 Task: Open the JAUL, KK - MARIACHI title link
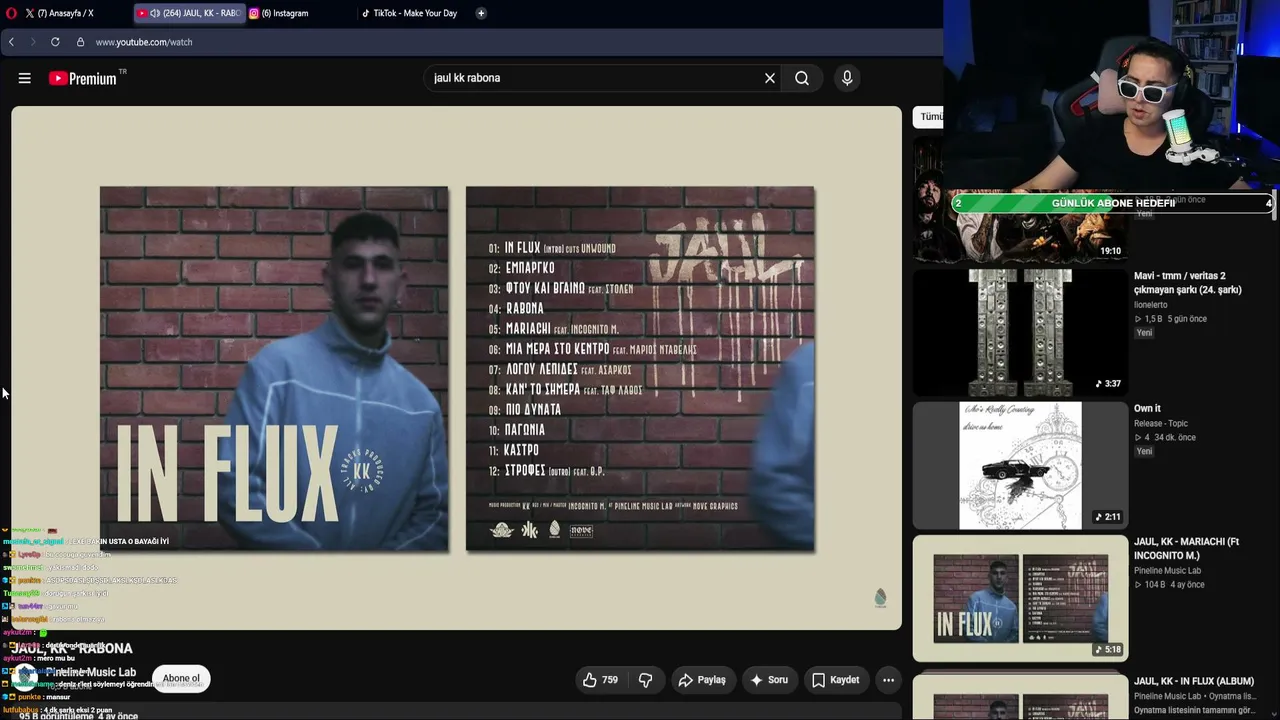[1186, 549]
